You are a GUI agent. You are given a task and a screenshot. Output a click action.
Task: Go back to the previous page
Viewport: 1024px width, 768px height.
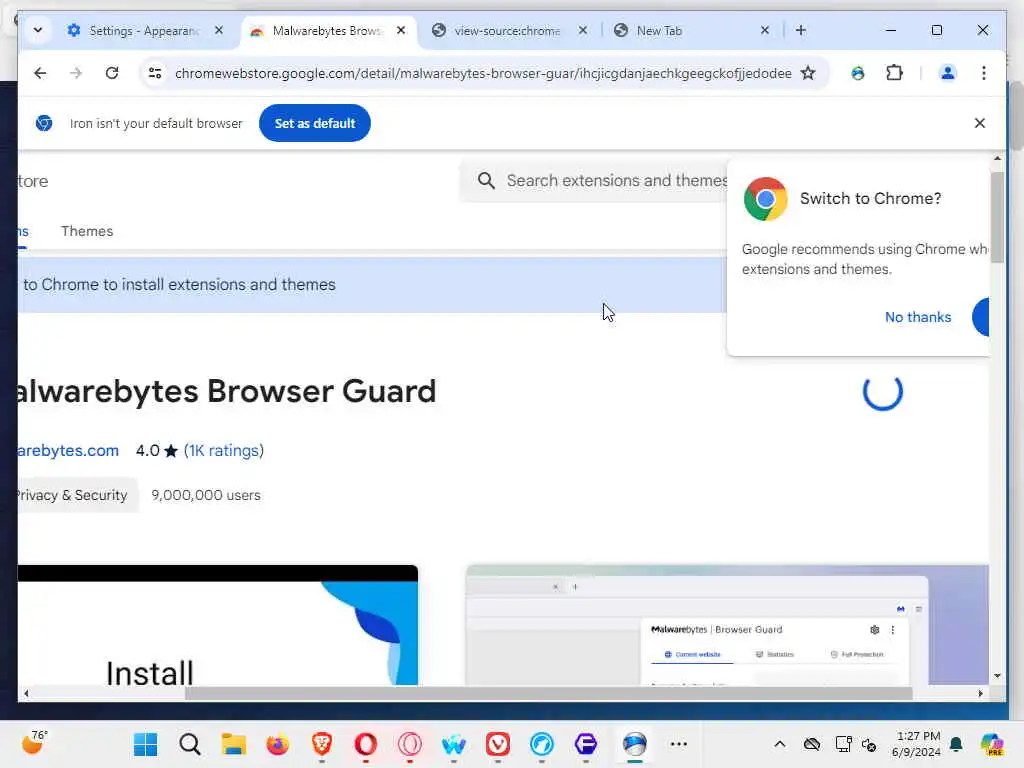[40, 73]
